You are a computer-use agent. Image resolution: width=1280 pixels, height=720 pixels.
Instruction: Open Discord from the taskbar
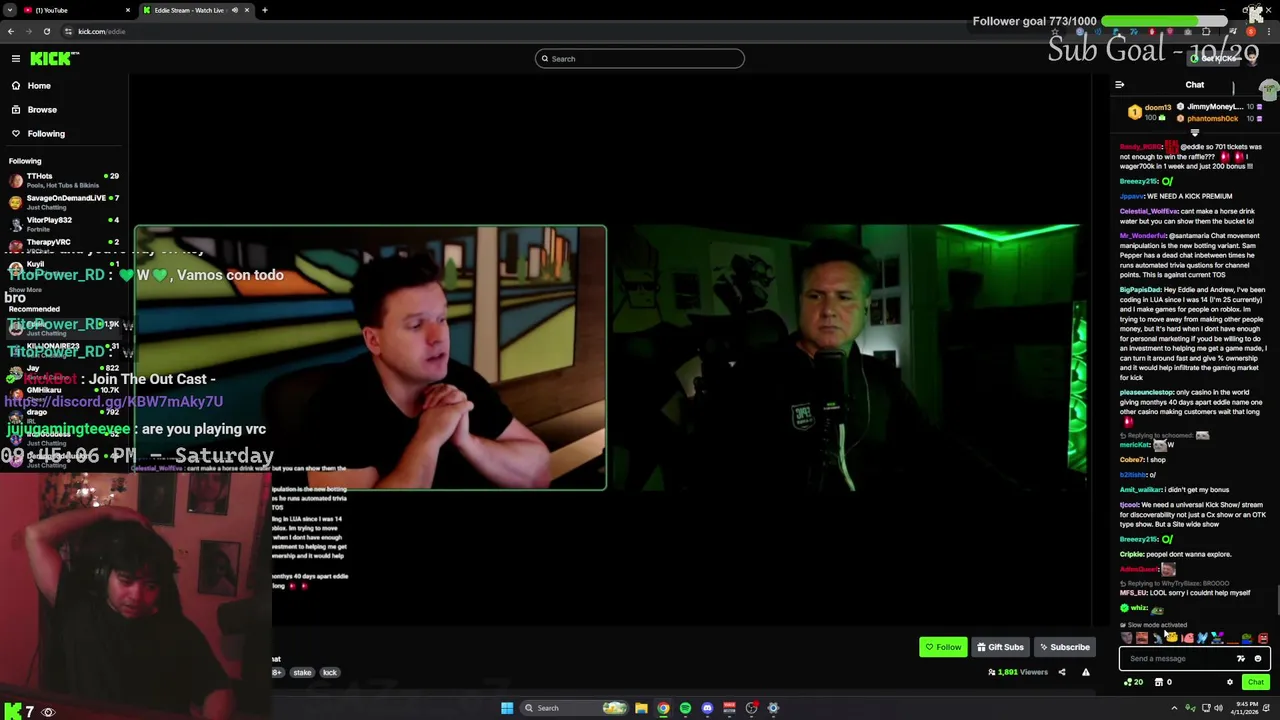(x=707, y=708)
